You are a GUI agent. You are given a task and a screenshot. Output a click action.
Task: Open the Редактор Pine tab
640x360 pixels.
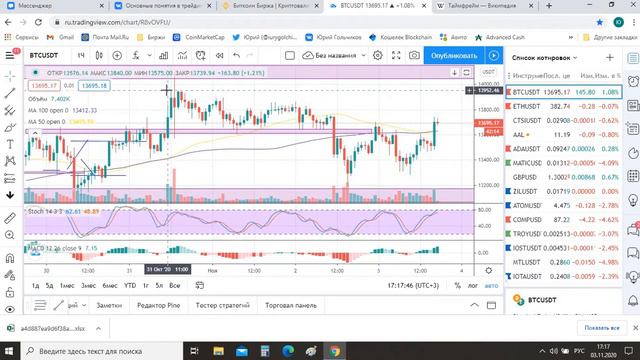coord(158,305)
